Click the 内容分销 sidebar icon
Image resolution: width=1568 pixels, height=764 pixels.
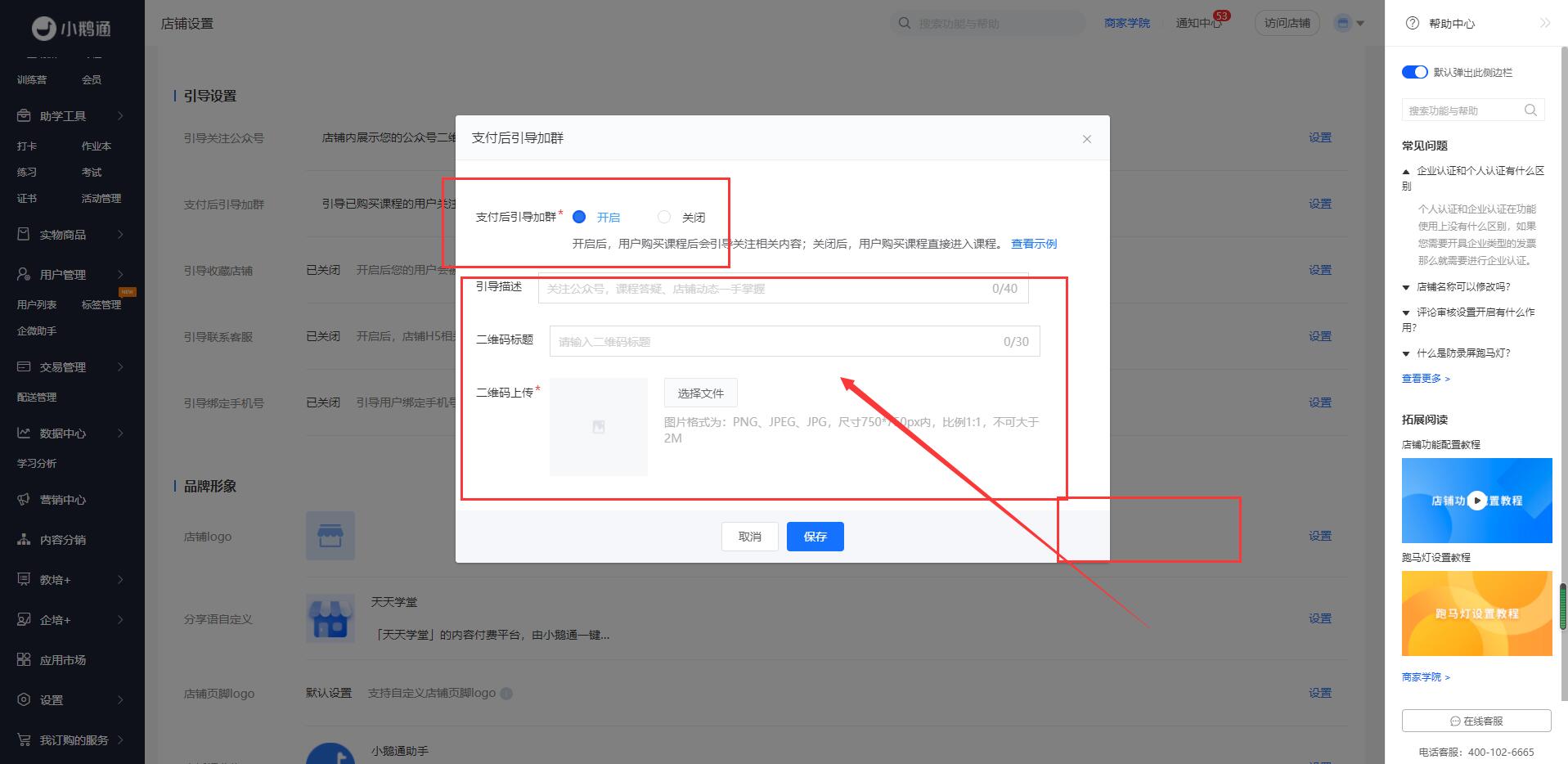pos(24,540)
